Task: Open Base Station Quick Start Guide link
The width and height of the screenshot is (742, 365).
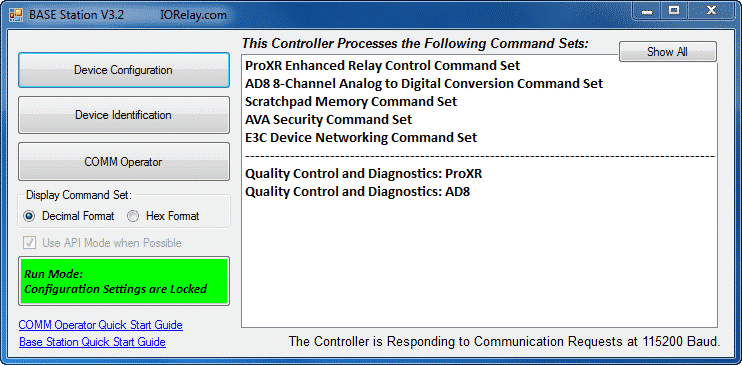Action: 92,342
